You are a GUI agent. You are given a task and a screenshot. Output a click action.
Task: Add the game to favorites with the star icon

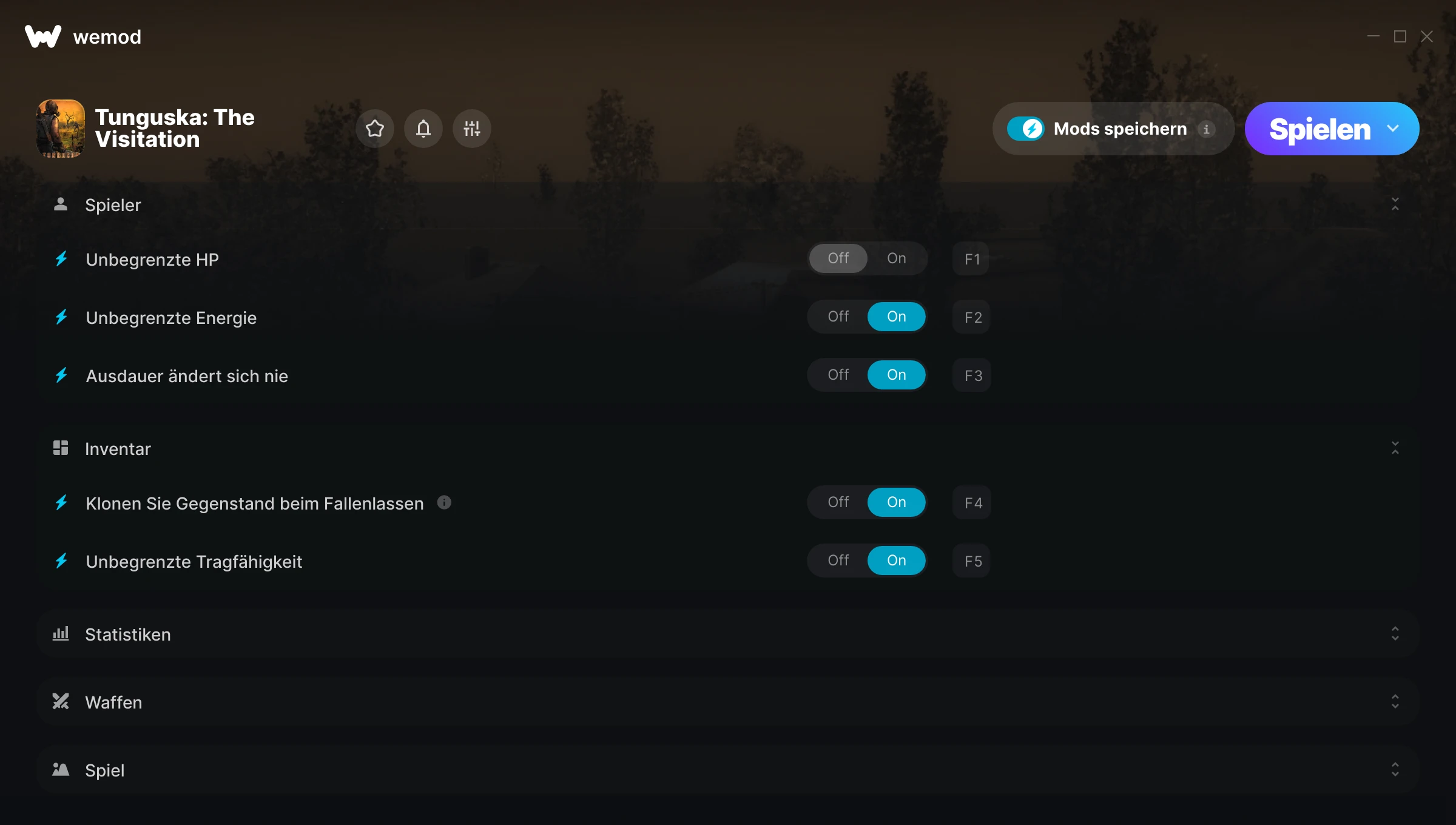coord(375,129)
